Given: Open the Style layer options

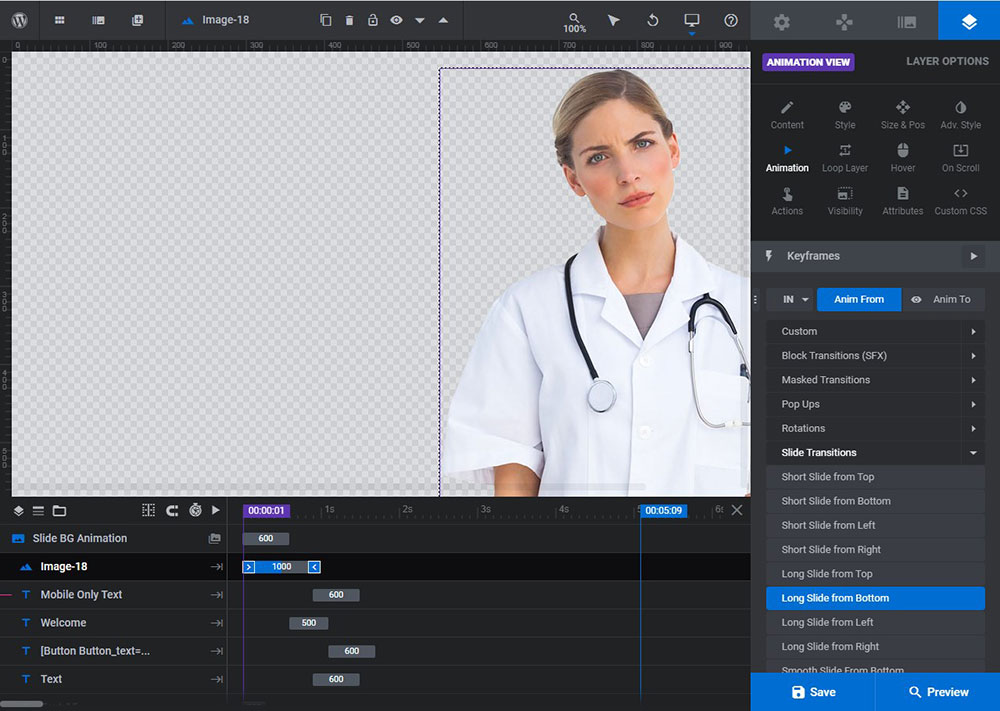Looking at the screenshot, I should pos(845,115).
